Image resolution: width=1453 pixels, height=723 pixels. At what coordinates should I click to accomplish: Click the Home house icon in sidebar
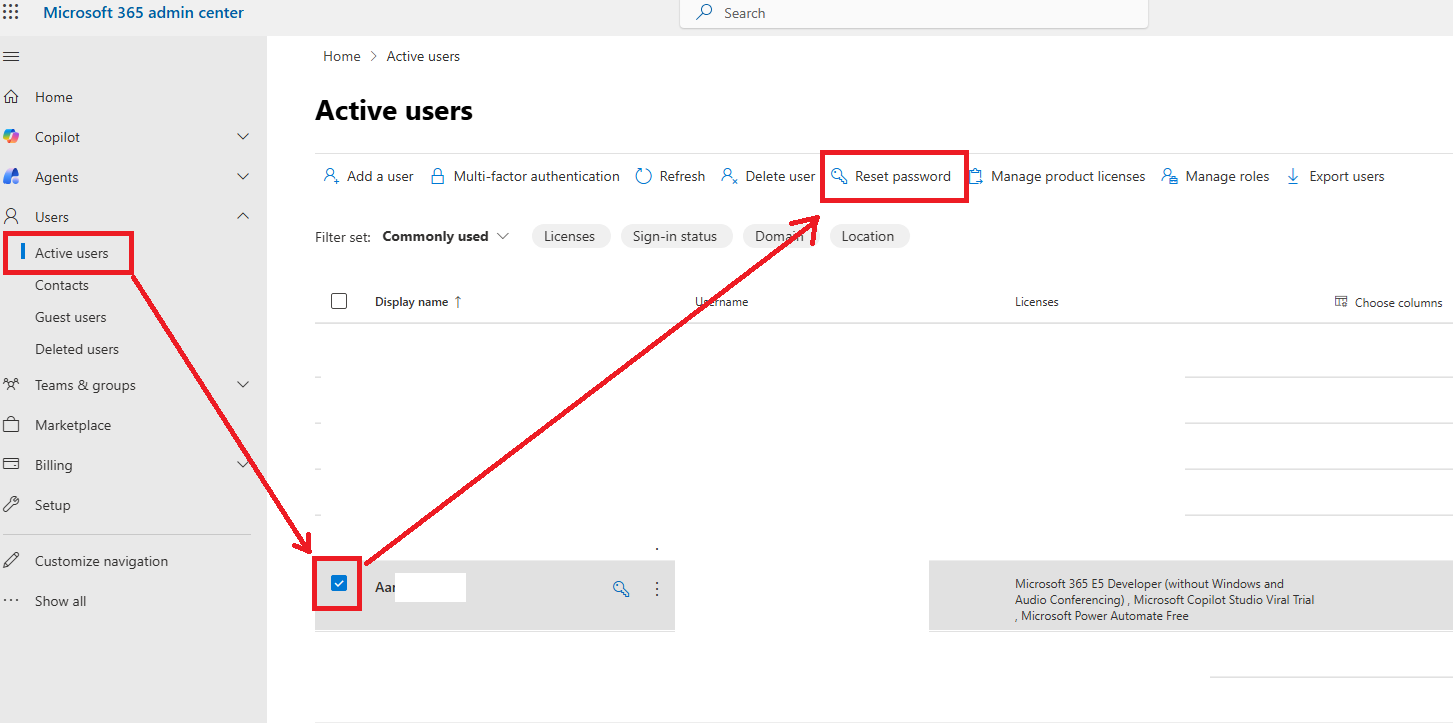click(12, 97)
